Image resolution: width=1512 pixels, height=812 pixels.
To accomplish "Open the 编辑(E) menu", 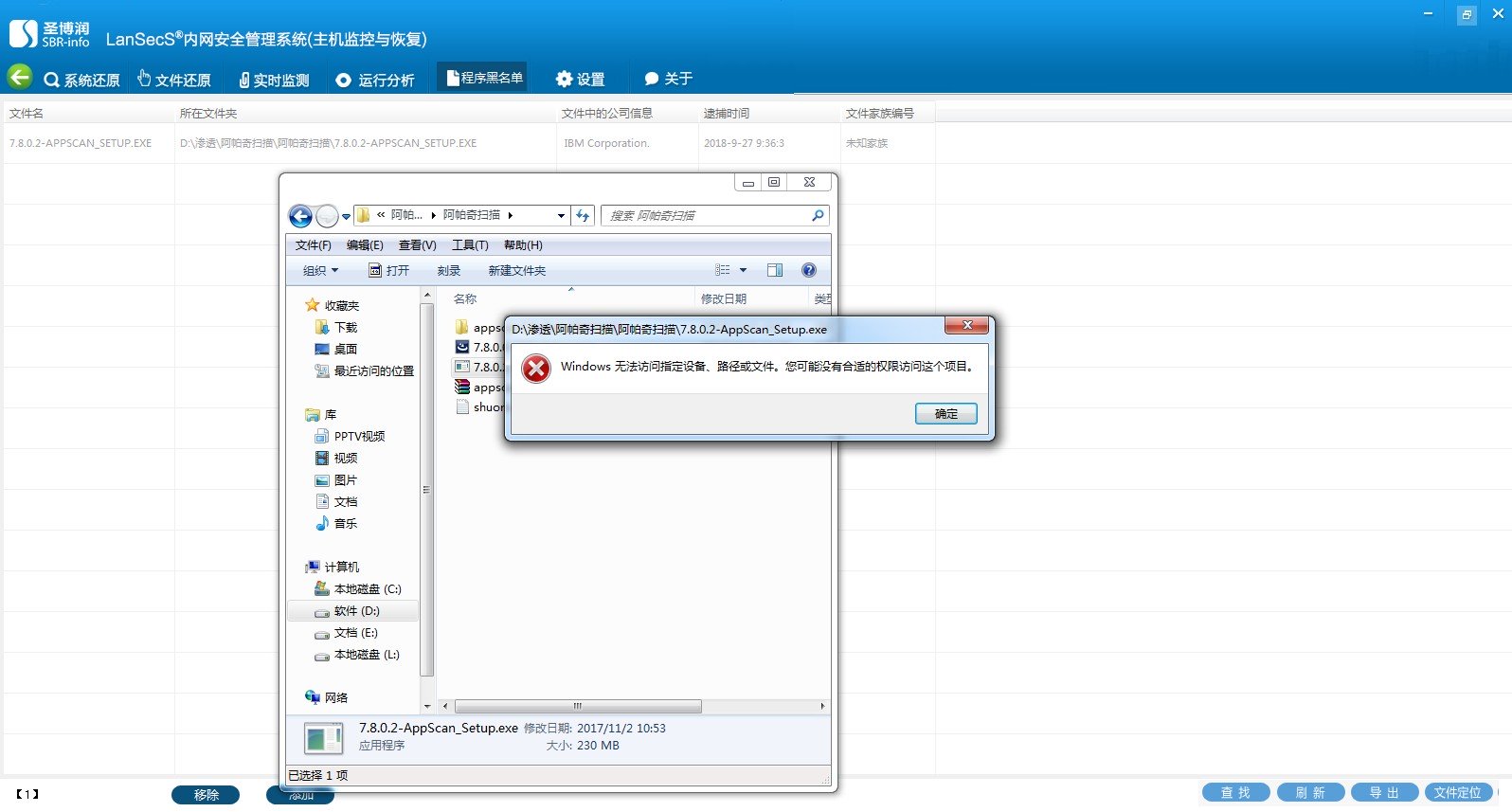I will (365, 244).
